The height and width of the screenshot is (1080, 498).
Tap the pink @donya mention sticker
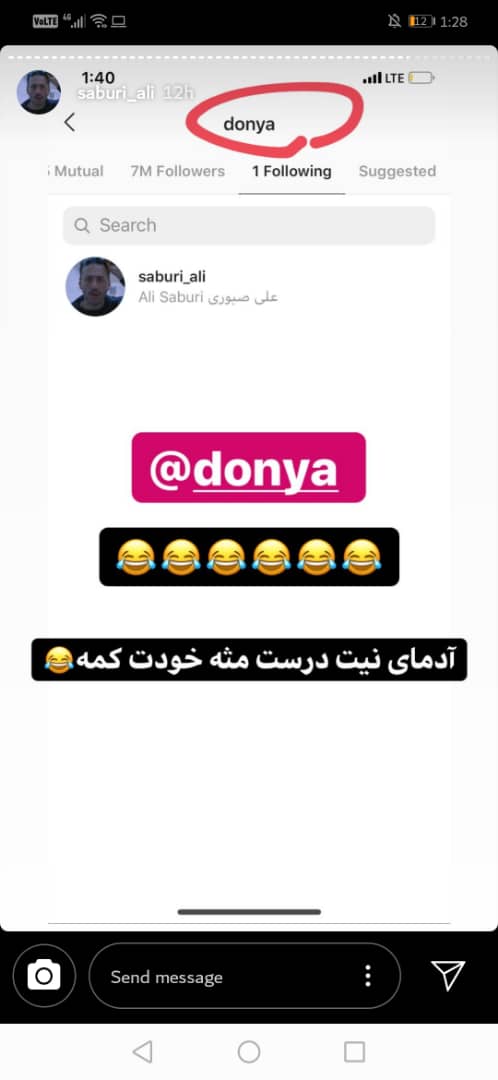[x=249, y=467]
